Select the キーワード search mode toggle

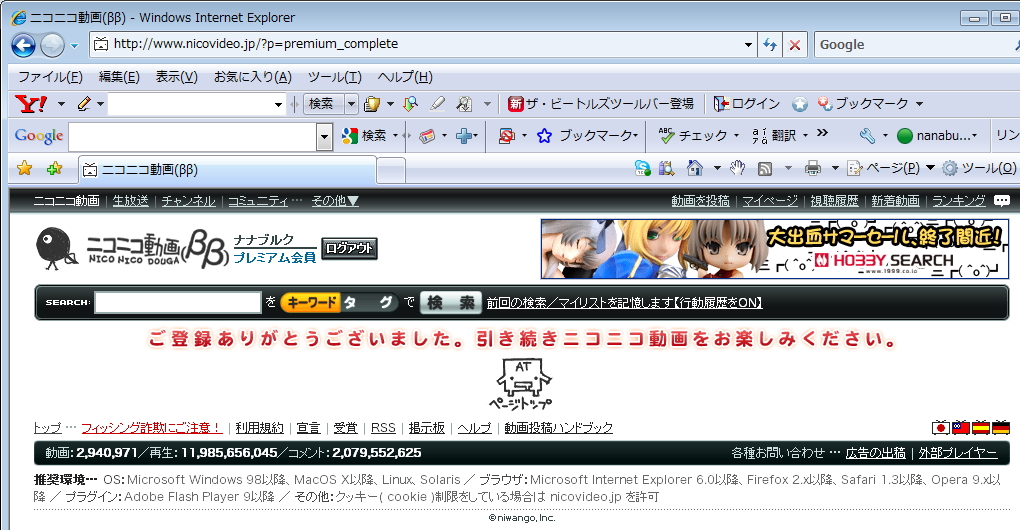310,302
